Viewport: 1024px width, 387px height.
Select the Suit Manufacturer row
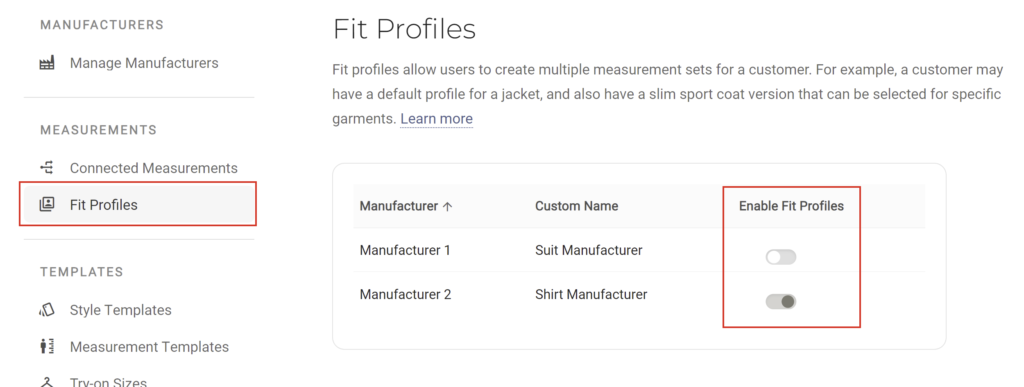click(639, 250)
